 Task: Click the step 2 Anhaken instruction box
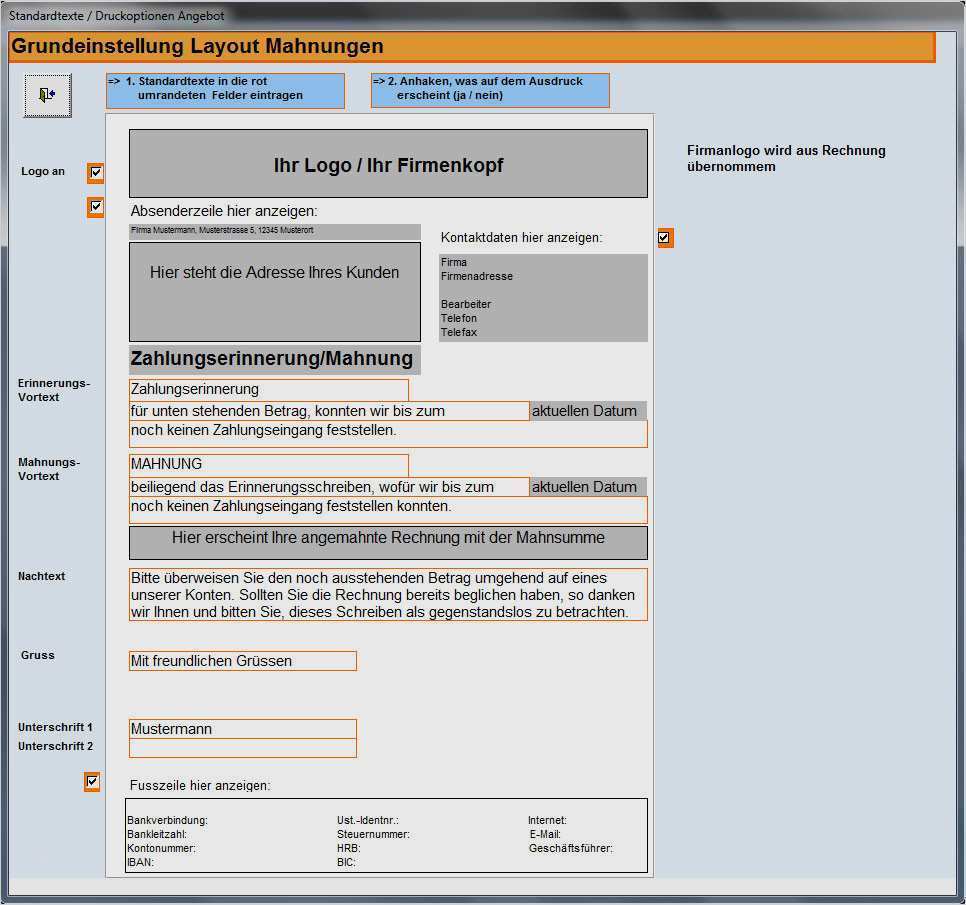[x=490, y=90]
